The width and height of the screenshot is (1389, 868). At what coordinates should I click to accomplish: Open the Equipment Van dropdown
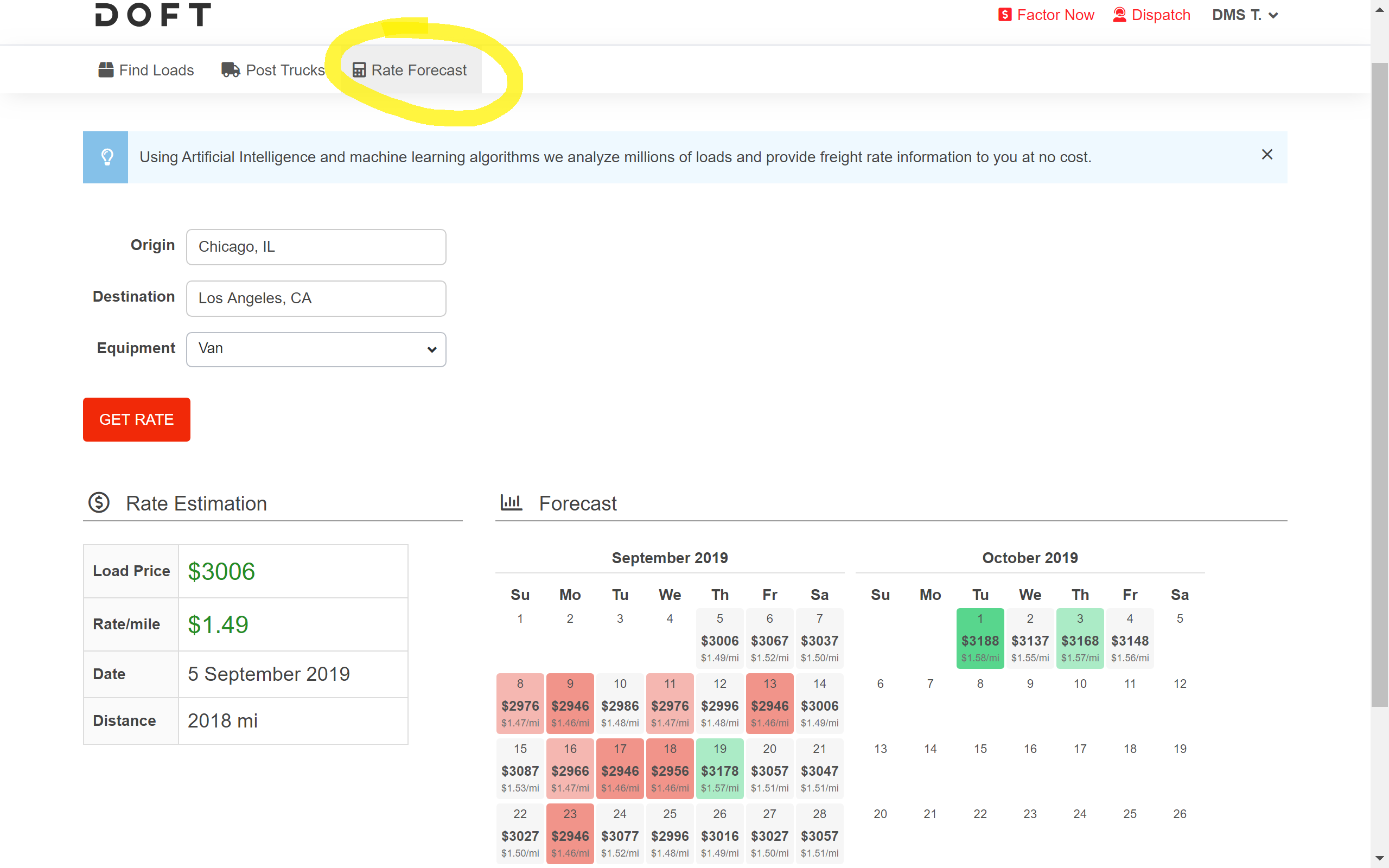pos(316,349)
